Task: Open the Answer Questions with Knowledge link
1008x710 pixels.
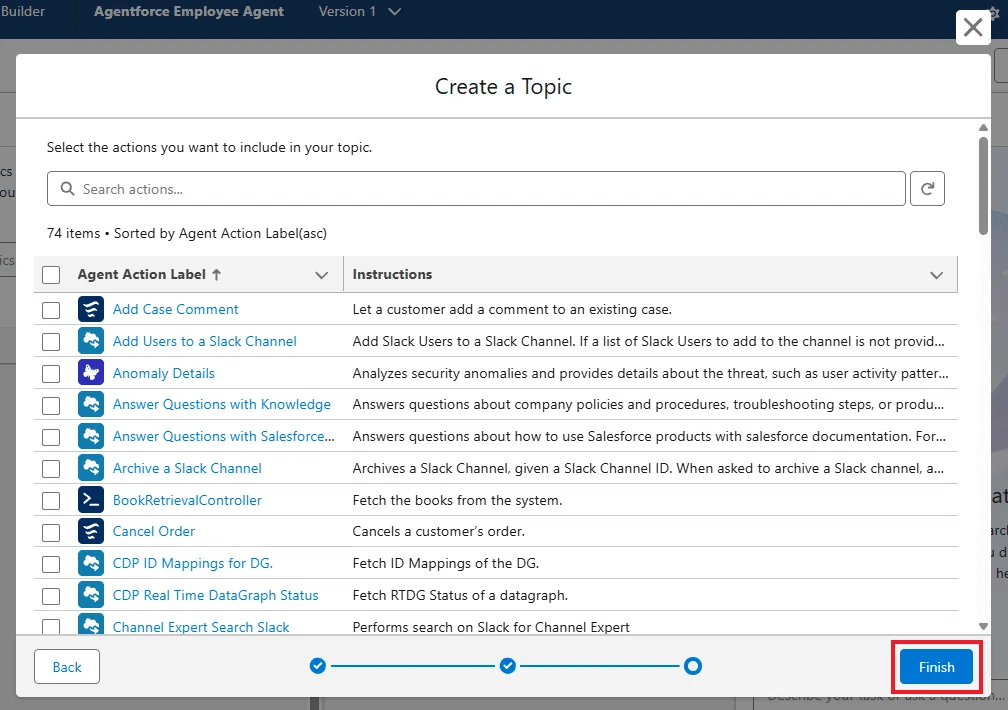Action: [221, 405]
